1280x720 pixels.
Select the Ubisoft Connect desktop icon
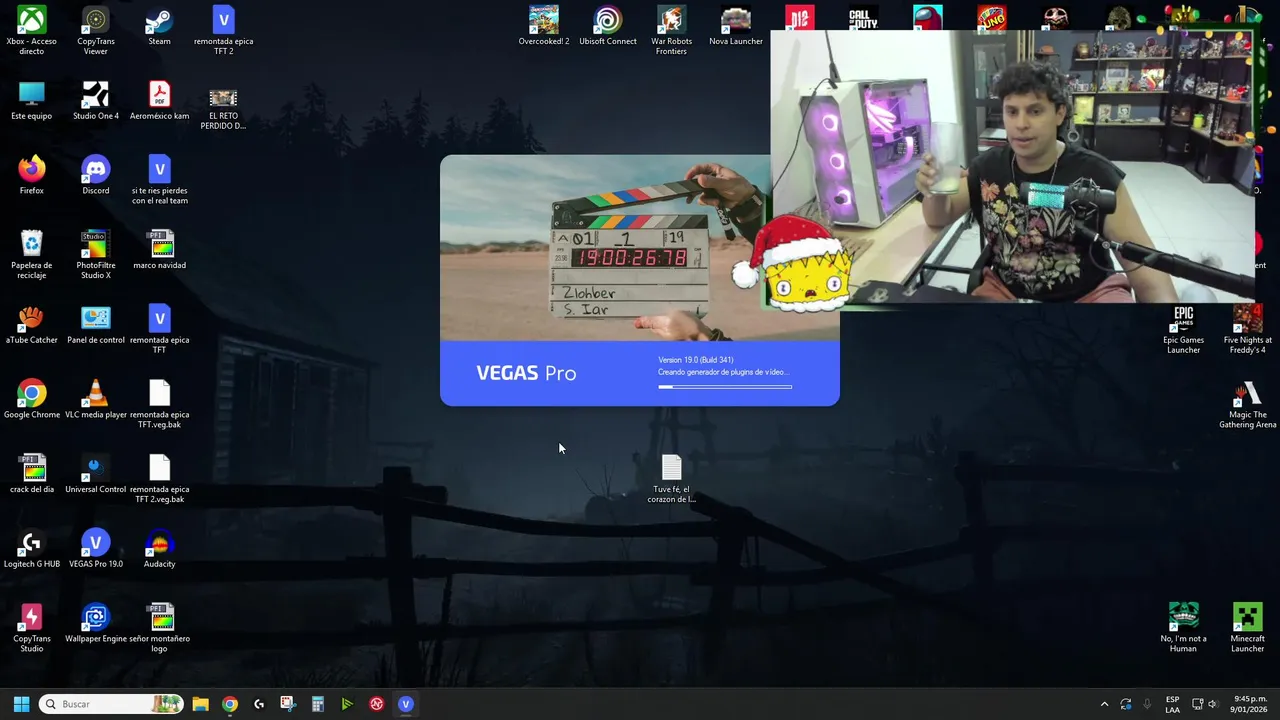[x=608, y=26]
